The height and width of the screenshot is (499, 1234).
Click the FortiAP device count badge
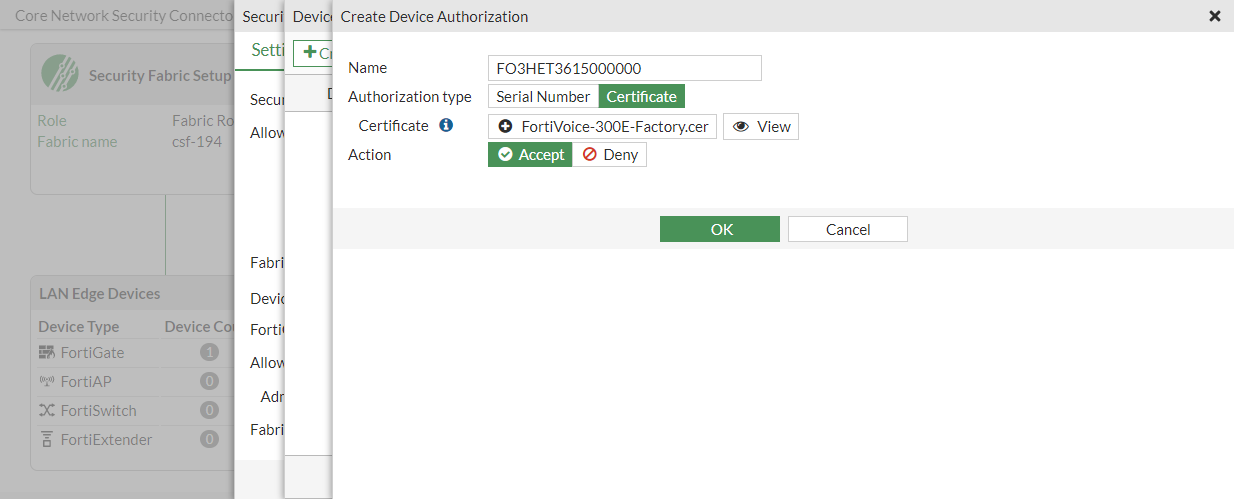pyautogui.click(x=209, y=381)
